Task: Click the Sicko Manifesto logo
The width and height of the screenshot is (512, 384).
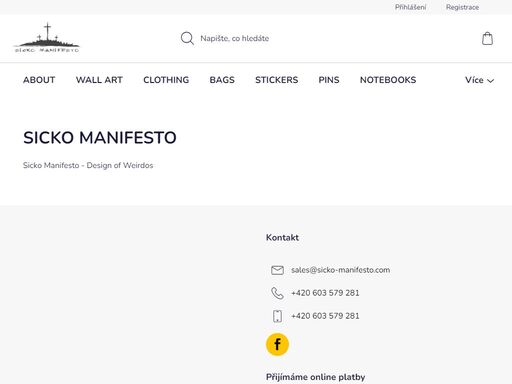Action: click(x=47, y=38)
